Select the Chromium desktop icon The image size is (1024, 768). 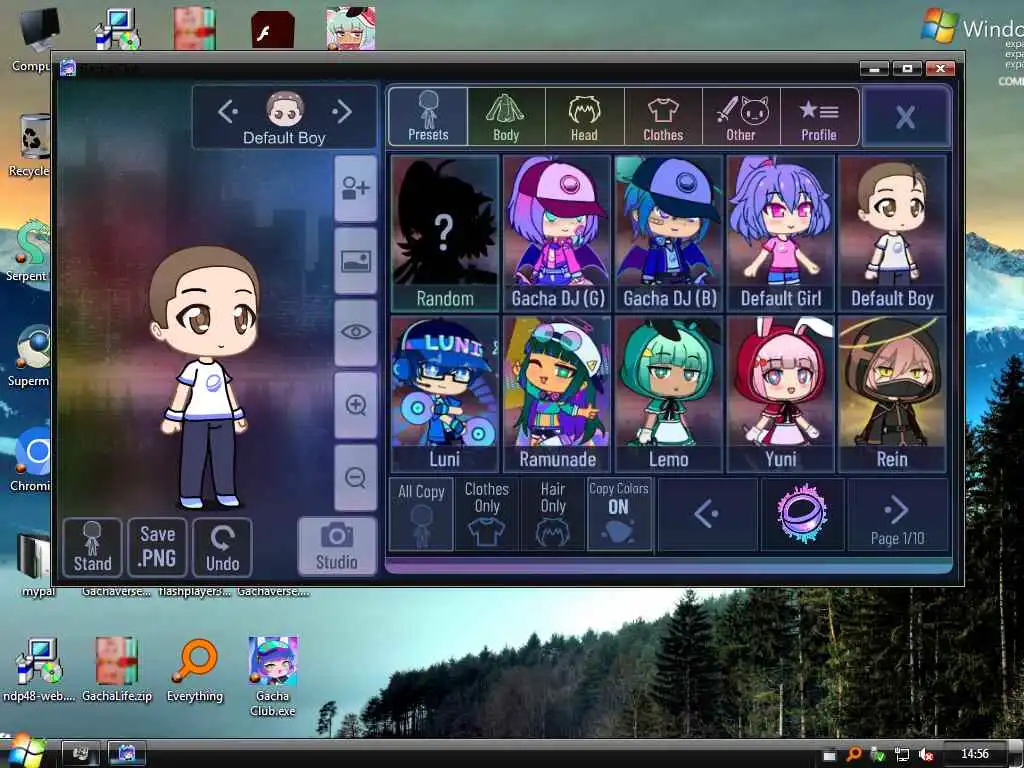[x=30, y=460]
